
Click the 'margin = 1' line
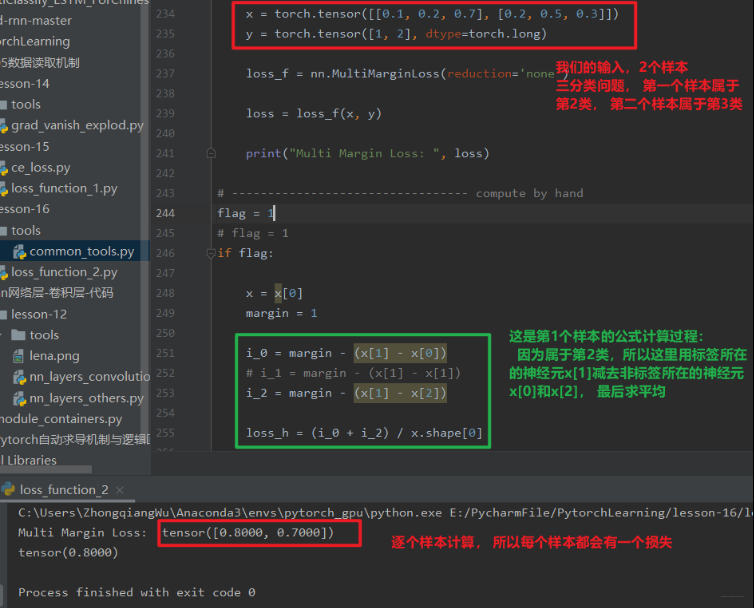coord(281,313)
